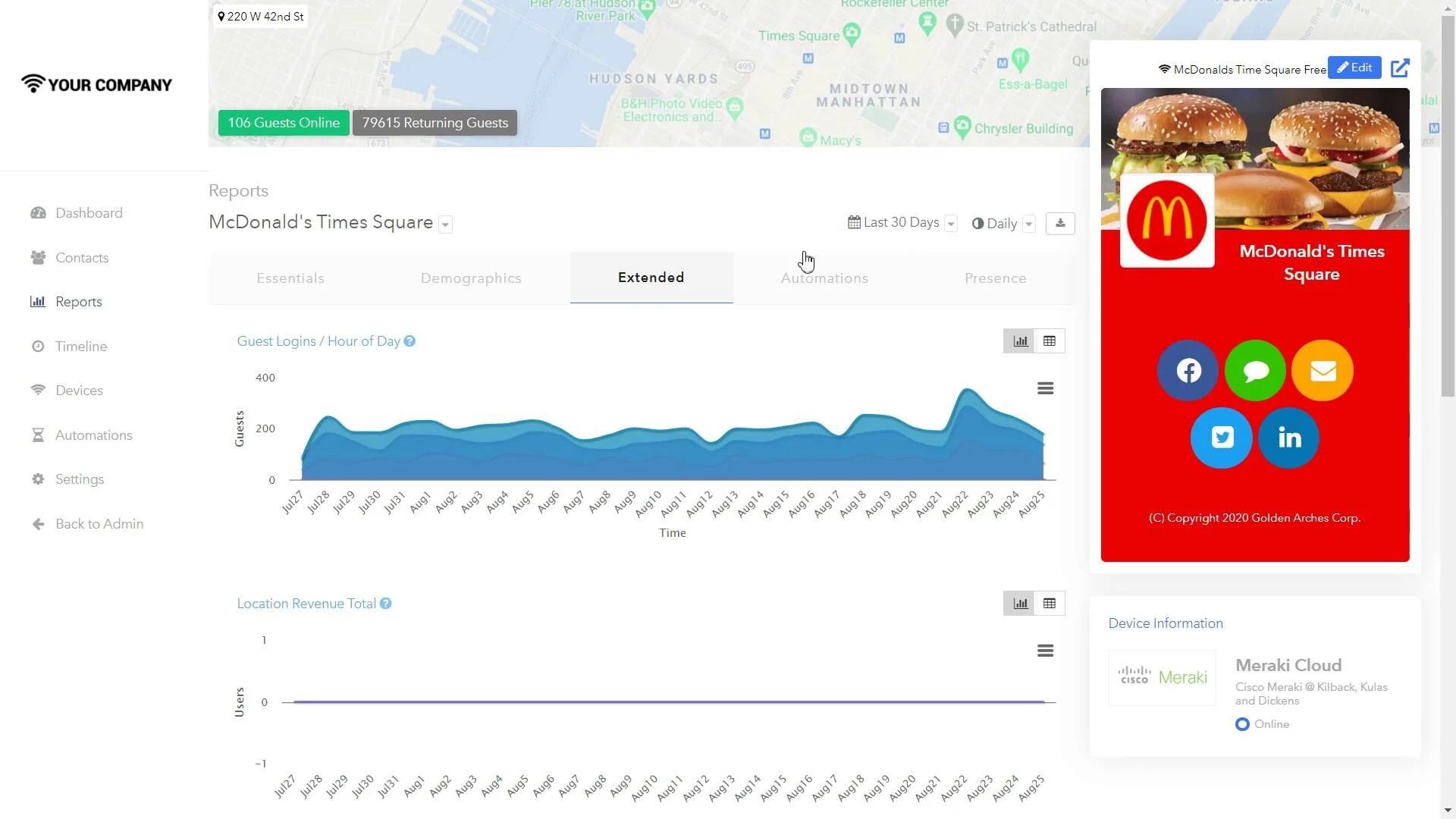
Task: Click the 106 Guests Online badge
Action: pyautogui.click(x=283, y=122)
